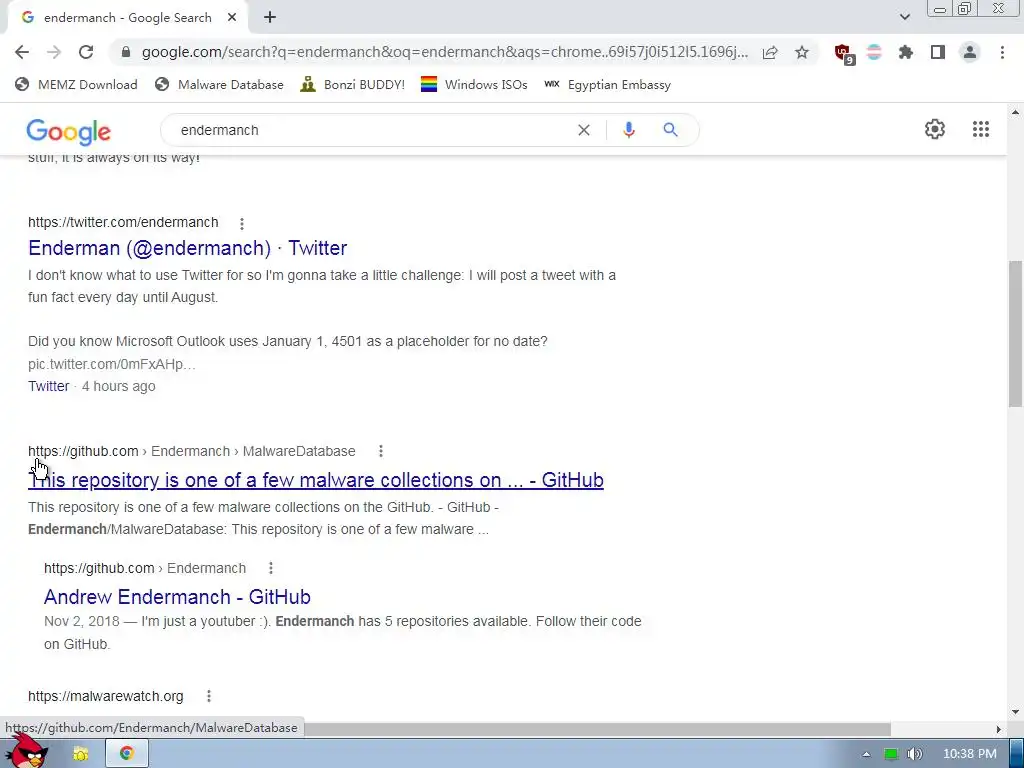
Task: Start voice search with microphone
Action: (x=629, y=130)
